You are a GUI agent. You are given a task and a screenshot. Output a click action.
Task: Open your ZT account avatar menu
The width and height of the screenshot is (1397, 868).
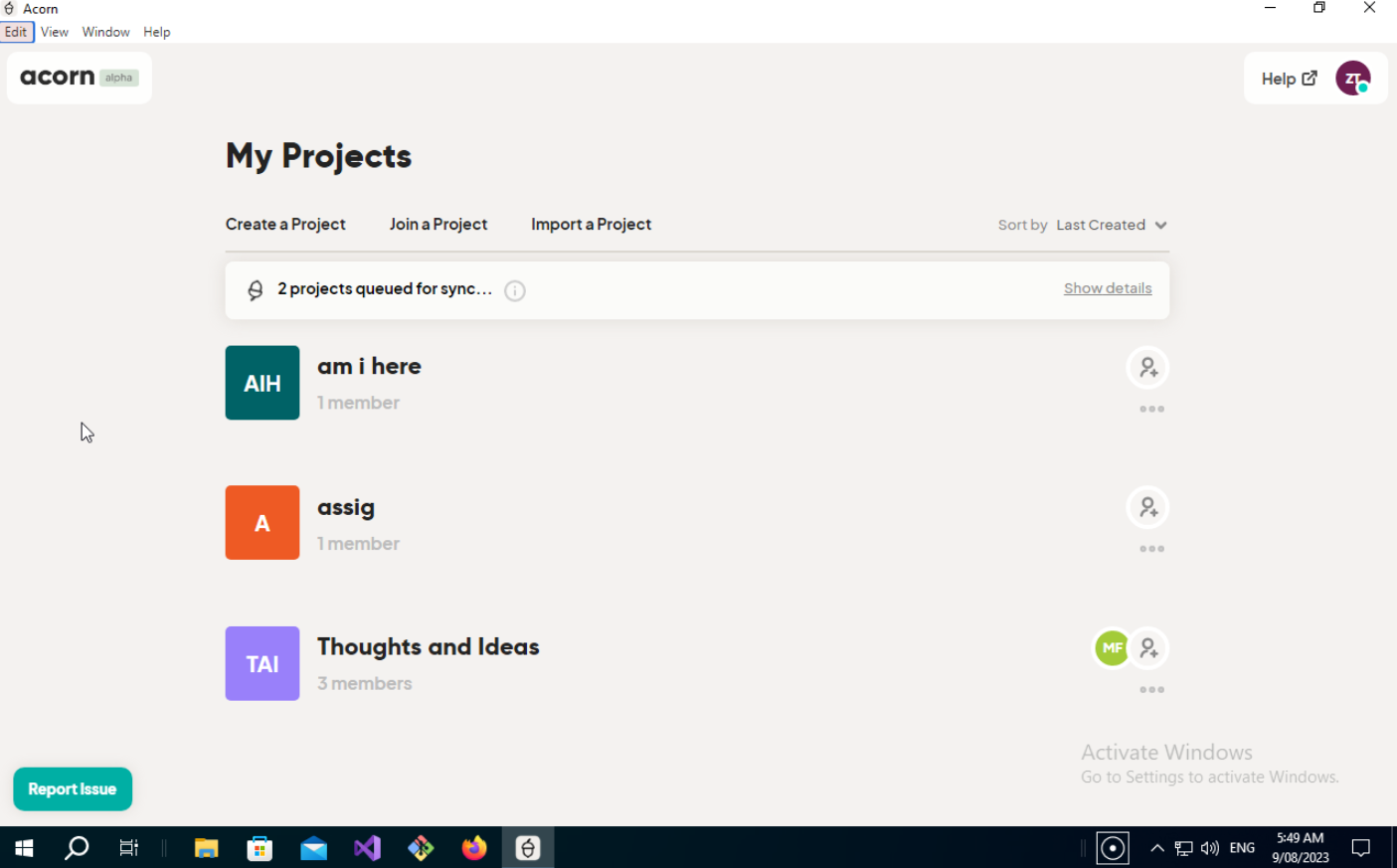pyautogui.click(x=1353, y=78)
